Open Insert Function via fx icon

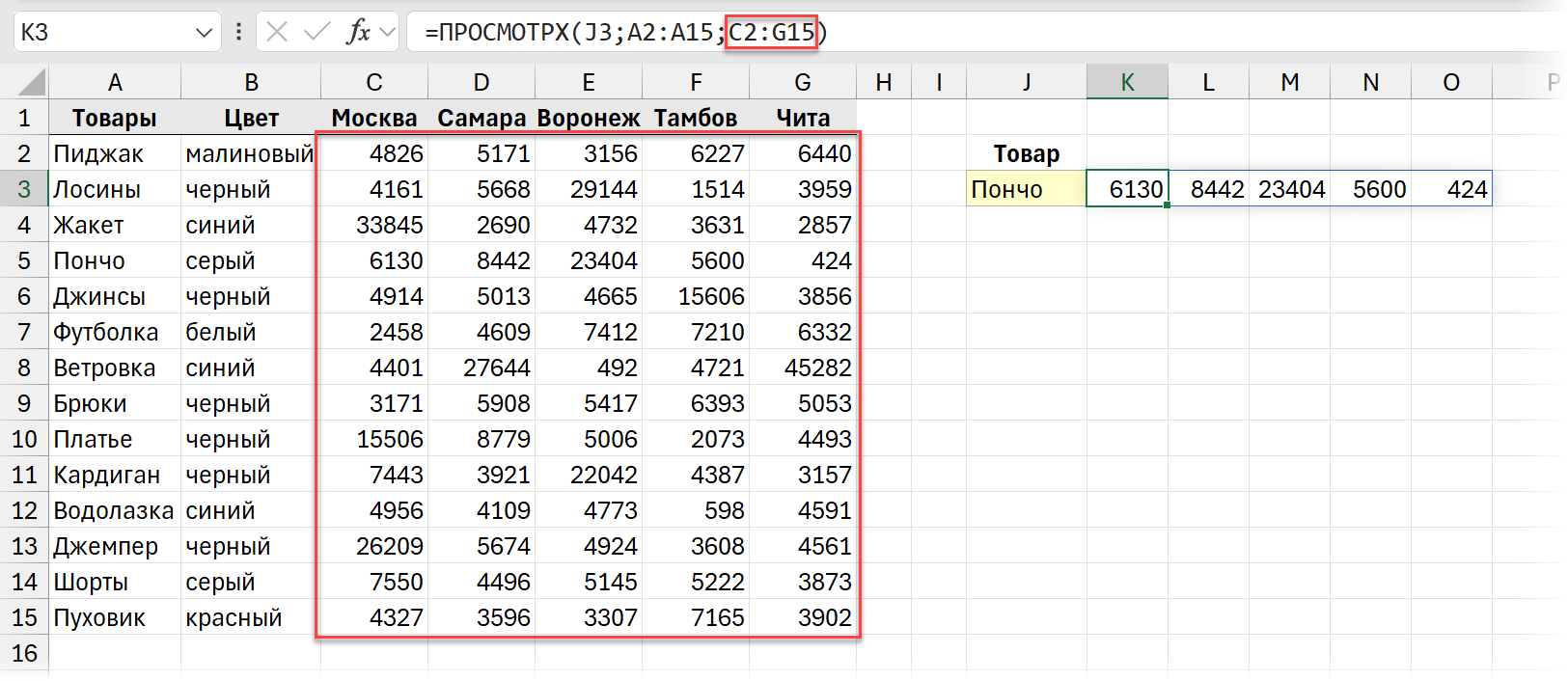(358, 32)
